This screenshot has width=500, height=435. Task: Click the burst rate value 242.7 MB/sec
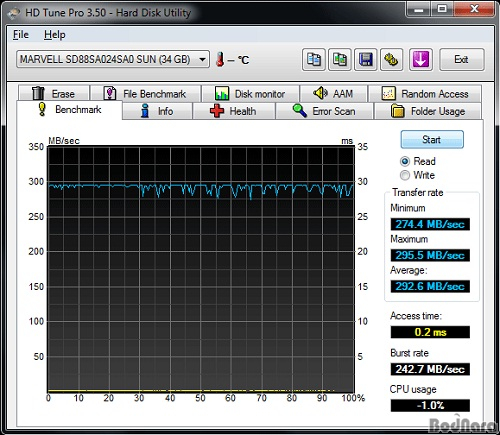(x=430, y=369)
